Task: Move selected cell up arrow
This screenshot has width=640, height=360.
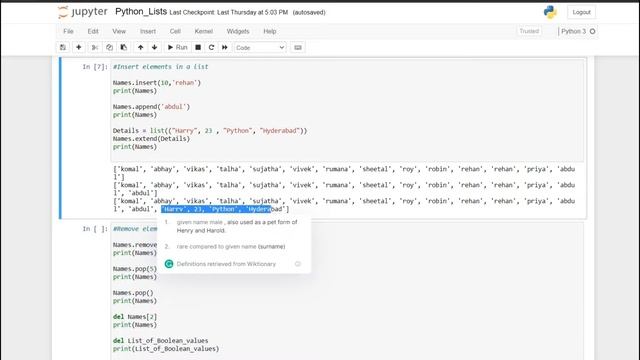Action: (140, 47)
